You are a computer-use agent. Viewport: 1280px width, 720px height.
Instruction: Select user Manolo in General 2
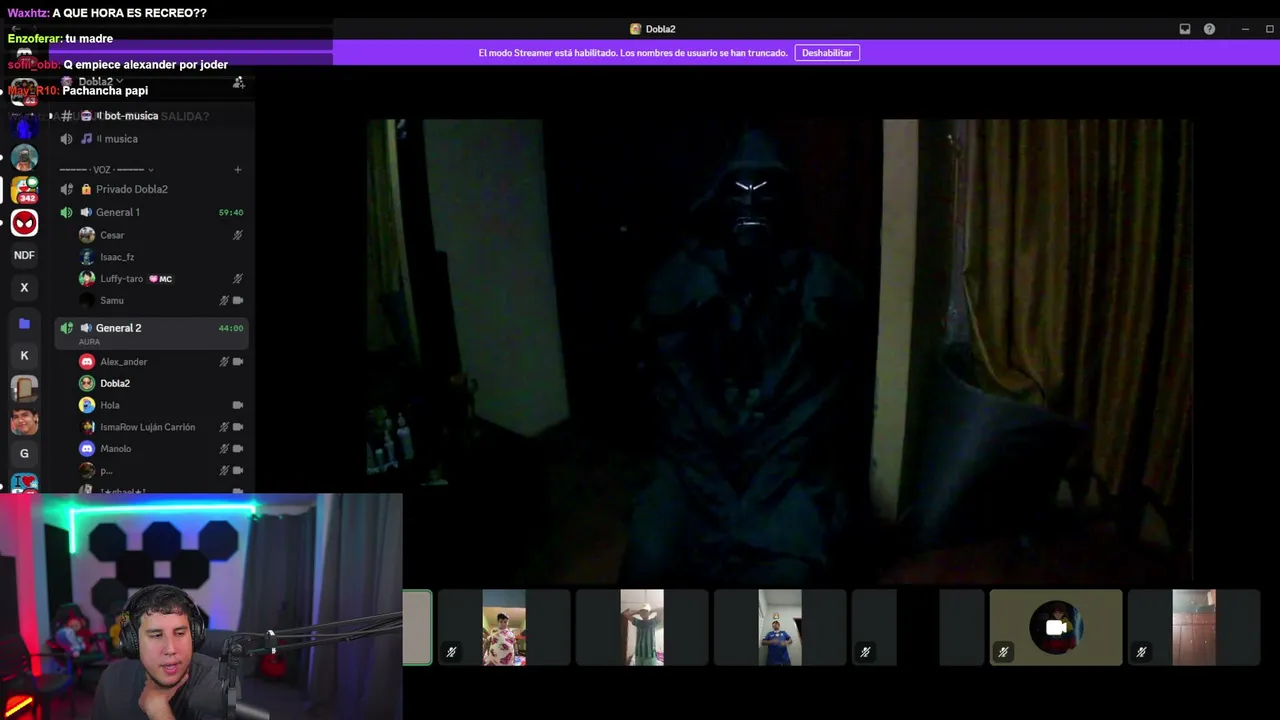(x=115, y=449)
